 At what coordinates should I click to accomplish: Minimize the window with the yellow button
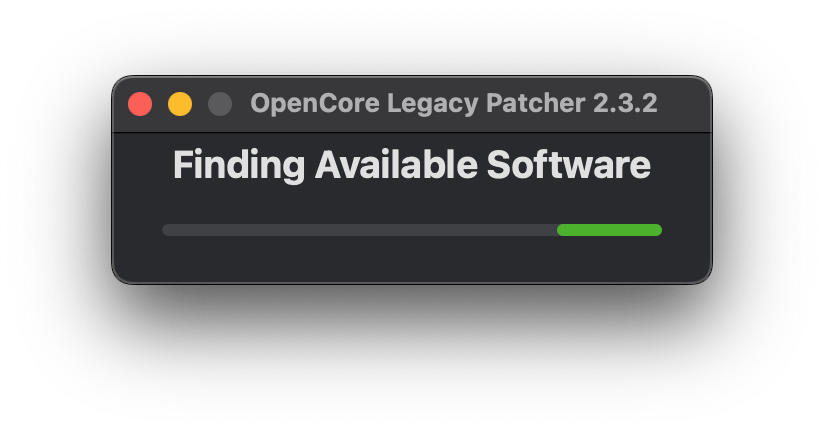tap(180, 104)
